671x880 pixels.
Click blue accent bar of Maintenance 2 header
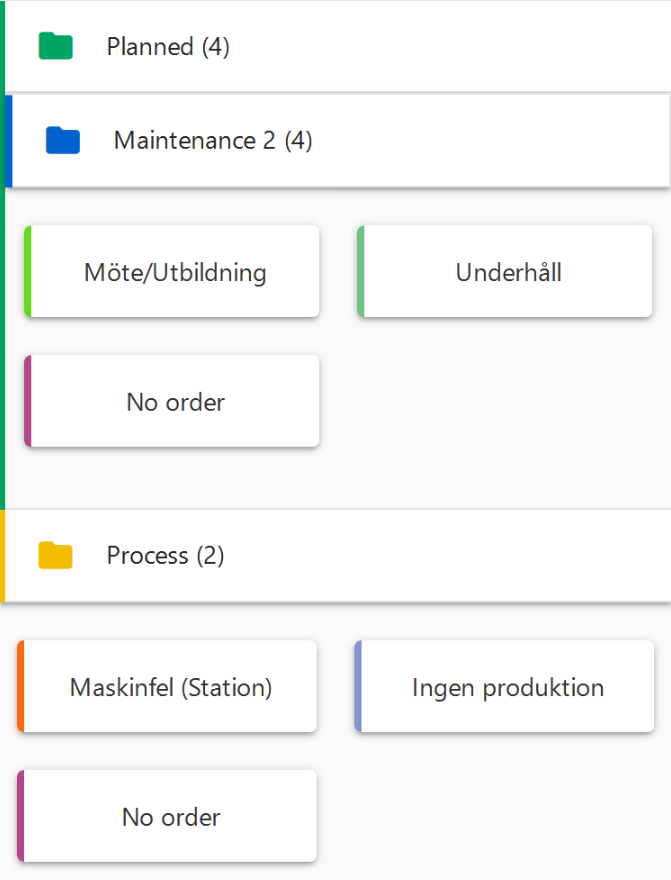pyautogui.click(x=9, y=141)
